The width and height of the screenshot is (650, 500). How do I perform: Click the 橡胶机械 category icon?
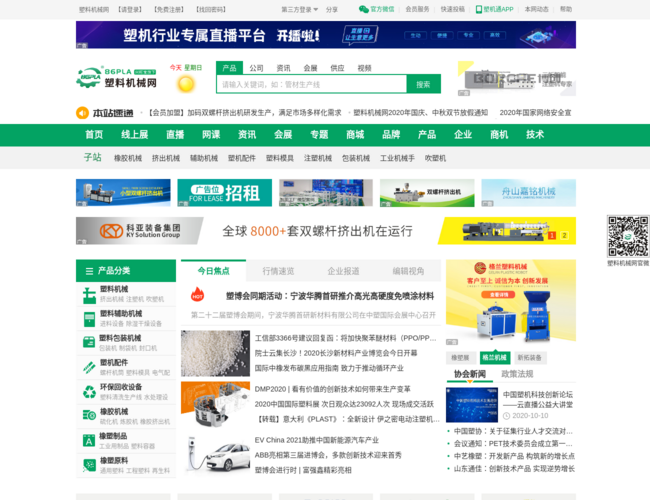point(89,415)
